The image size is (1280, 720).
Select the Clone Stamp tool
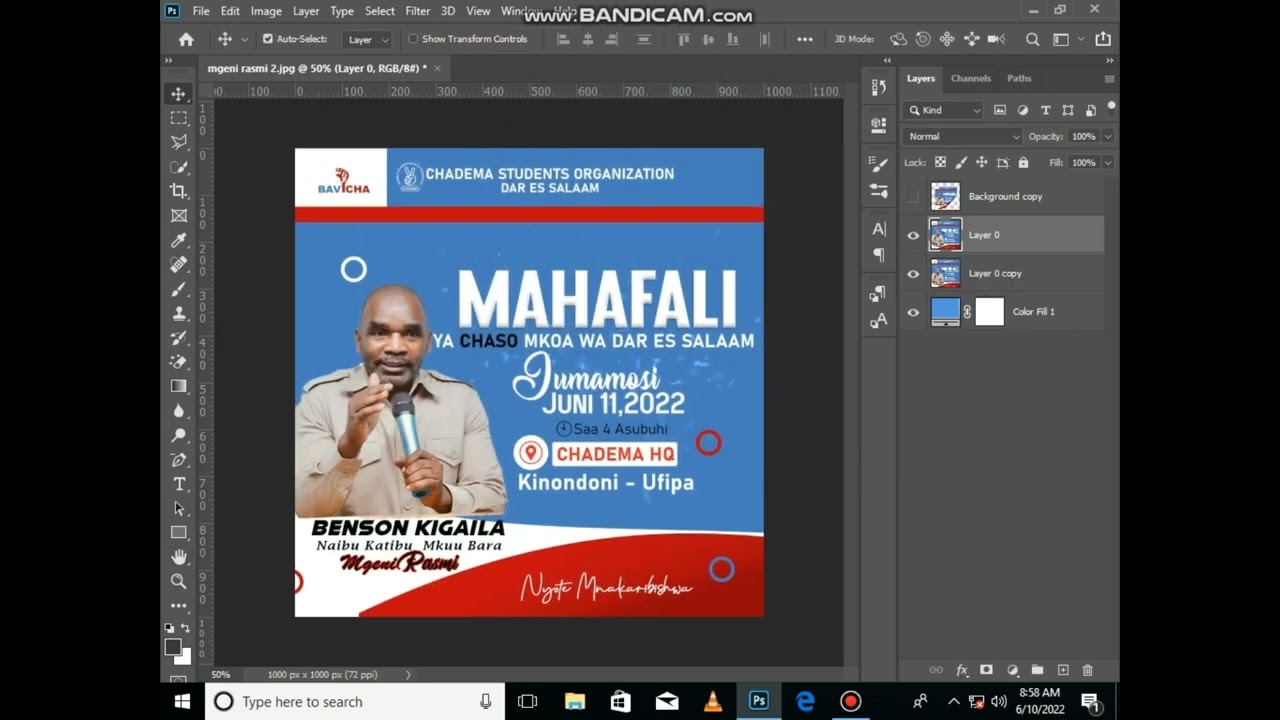179,313
